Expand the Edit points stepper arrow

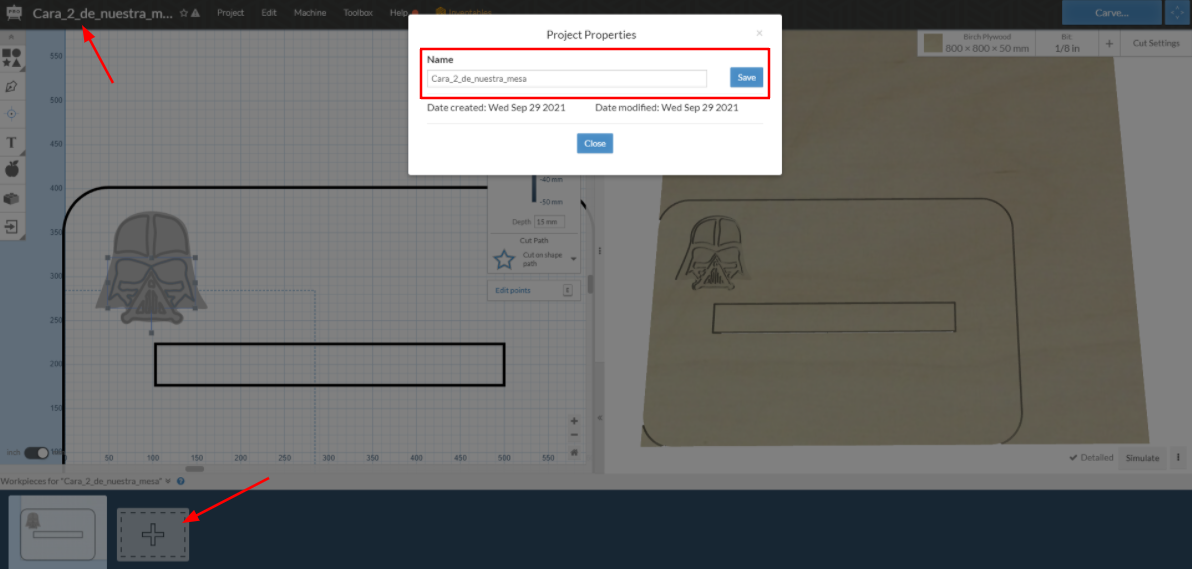(x=567, y=291)
